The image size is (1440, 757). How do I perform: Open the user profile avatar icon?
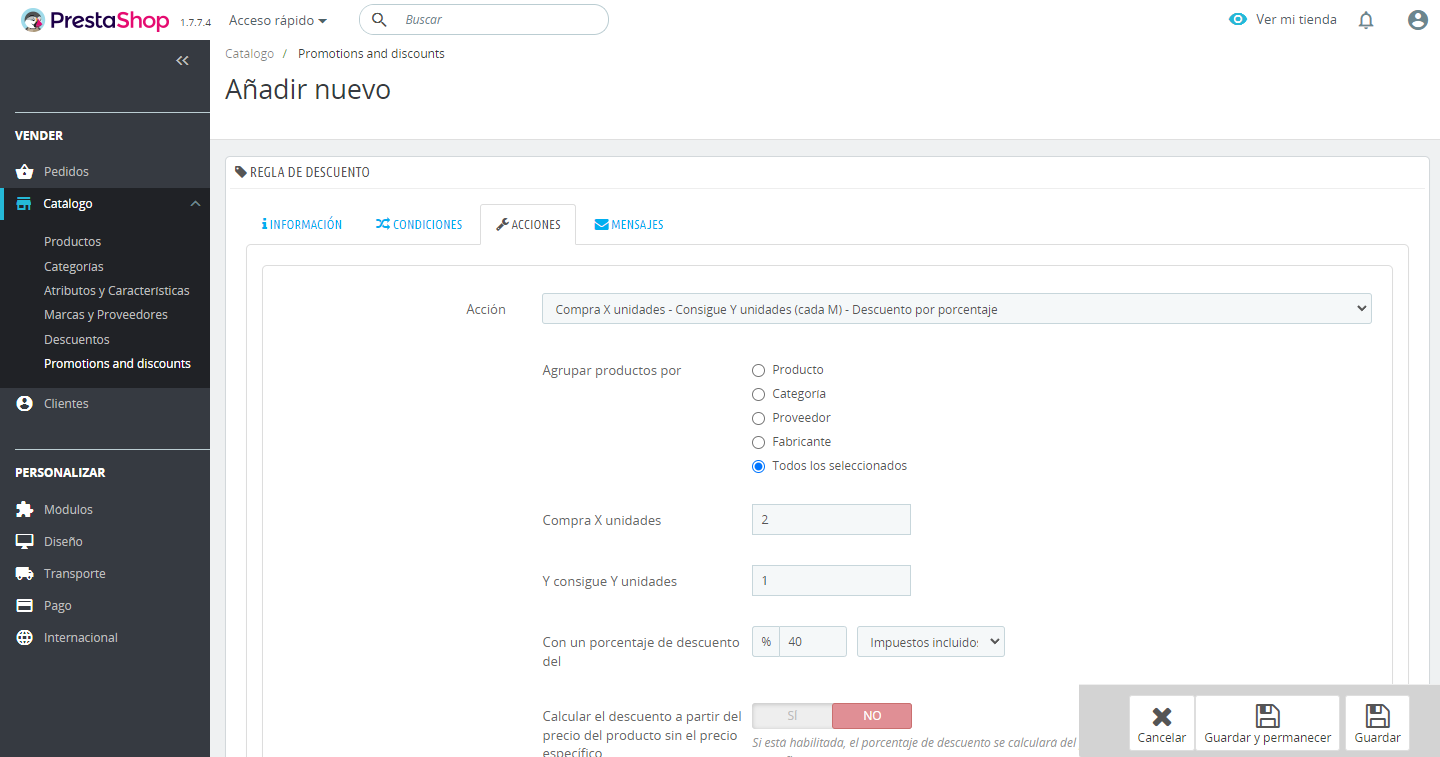coord(1417,20)
